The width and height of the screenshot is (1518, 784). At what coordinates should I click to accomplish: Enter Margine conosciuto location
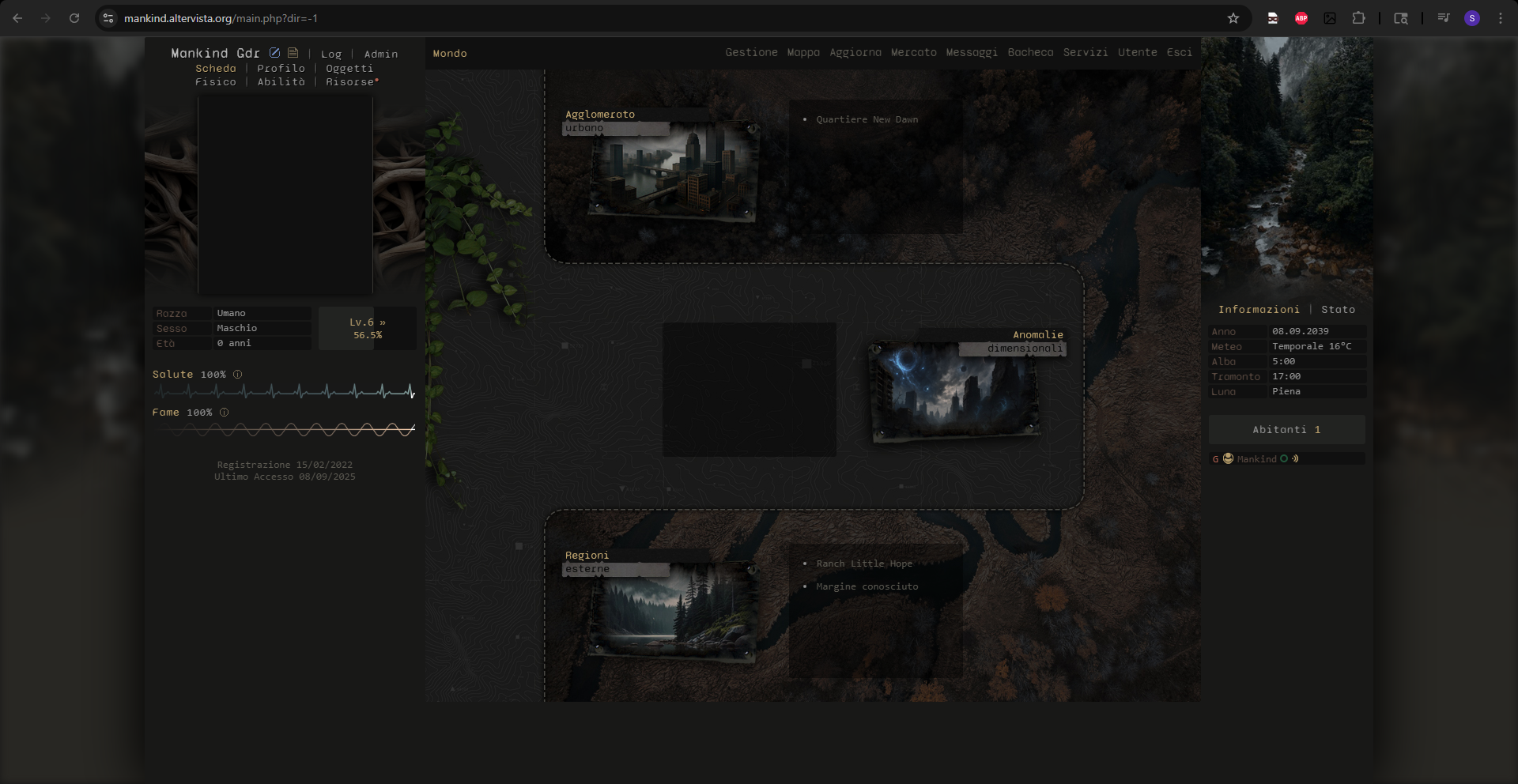(x=867, y=587)
